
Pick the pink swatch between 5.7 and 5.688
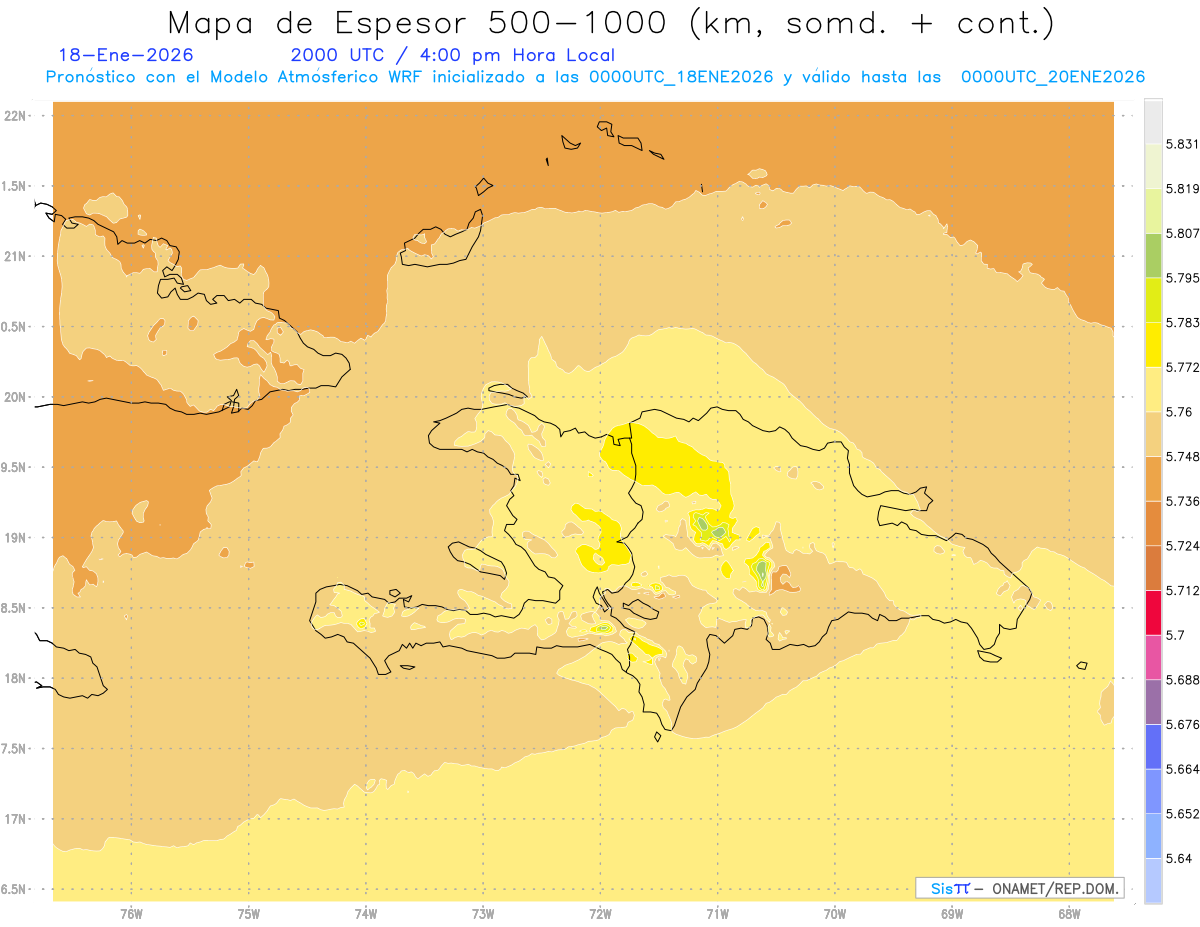point(1153,657)
